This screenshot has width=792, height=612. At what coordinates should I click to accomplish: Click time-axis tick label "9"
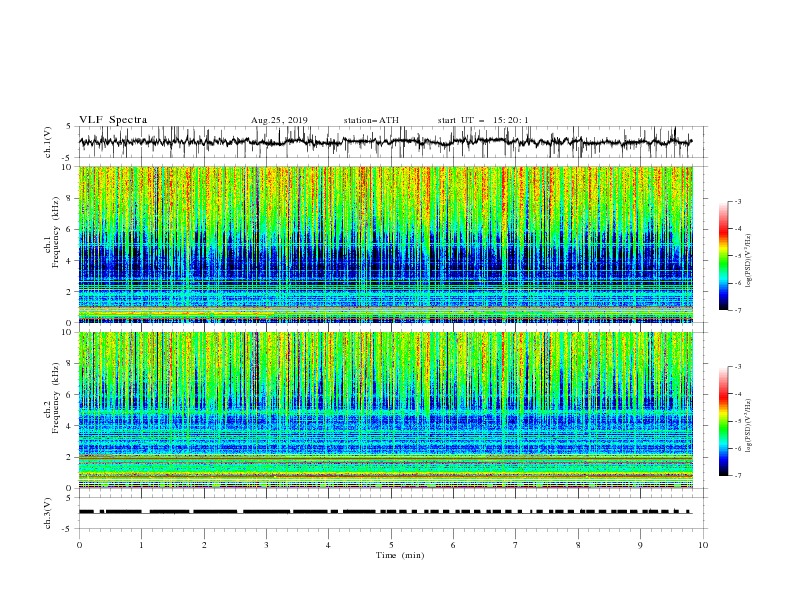[640, 545]
